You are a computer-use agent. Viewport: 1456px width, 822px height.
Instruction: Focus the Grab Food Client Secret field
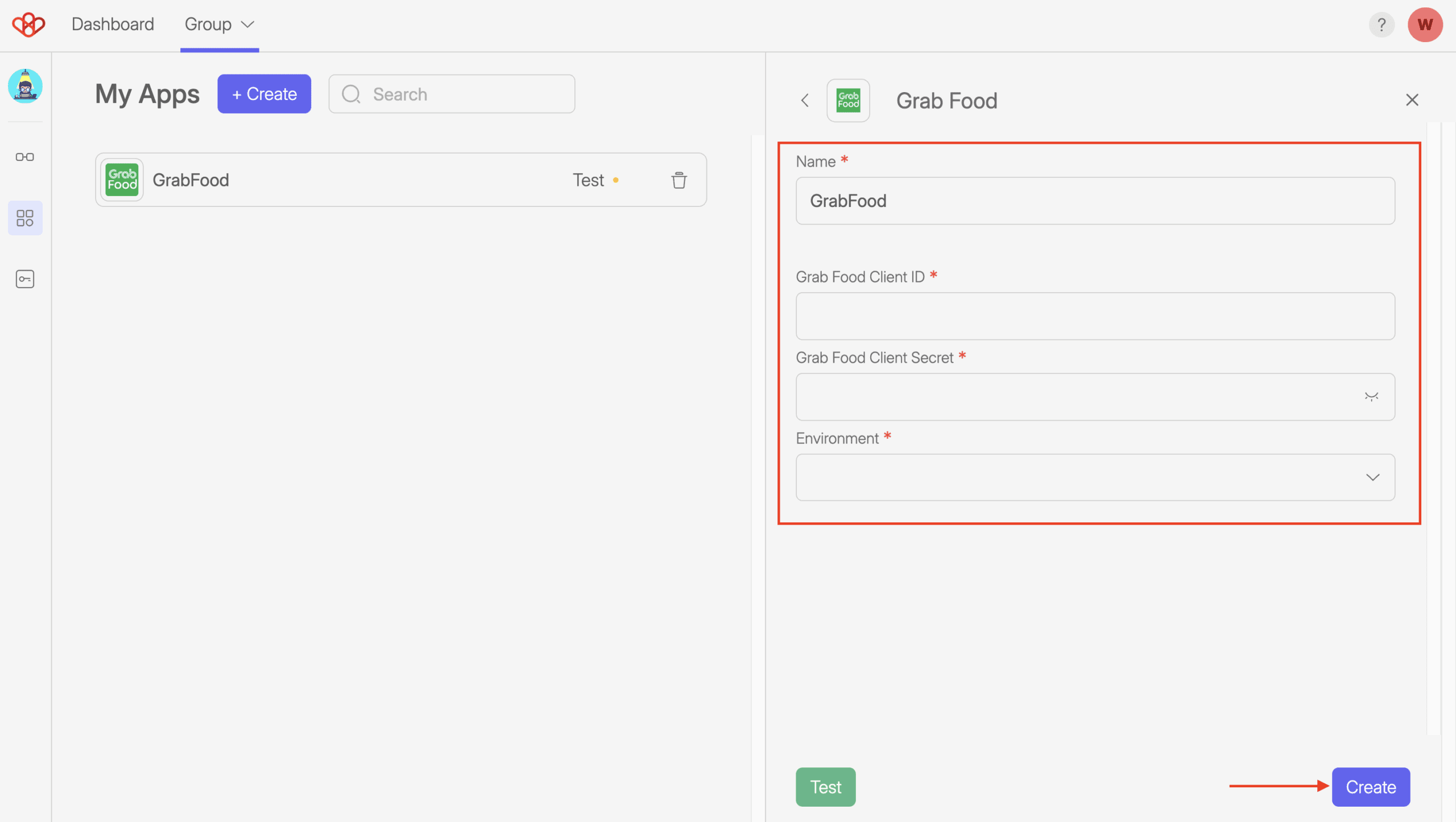(1095, 397)
